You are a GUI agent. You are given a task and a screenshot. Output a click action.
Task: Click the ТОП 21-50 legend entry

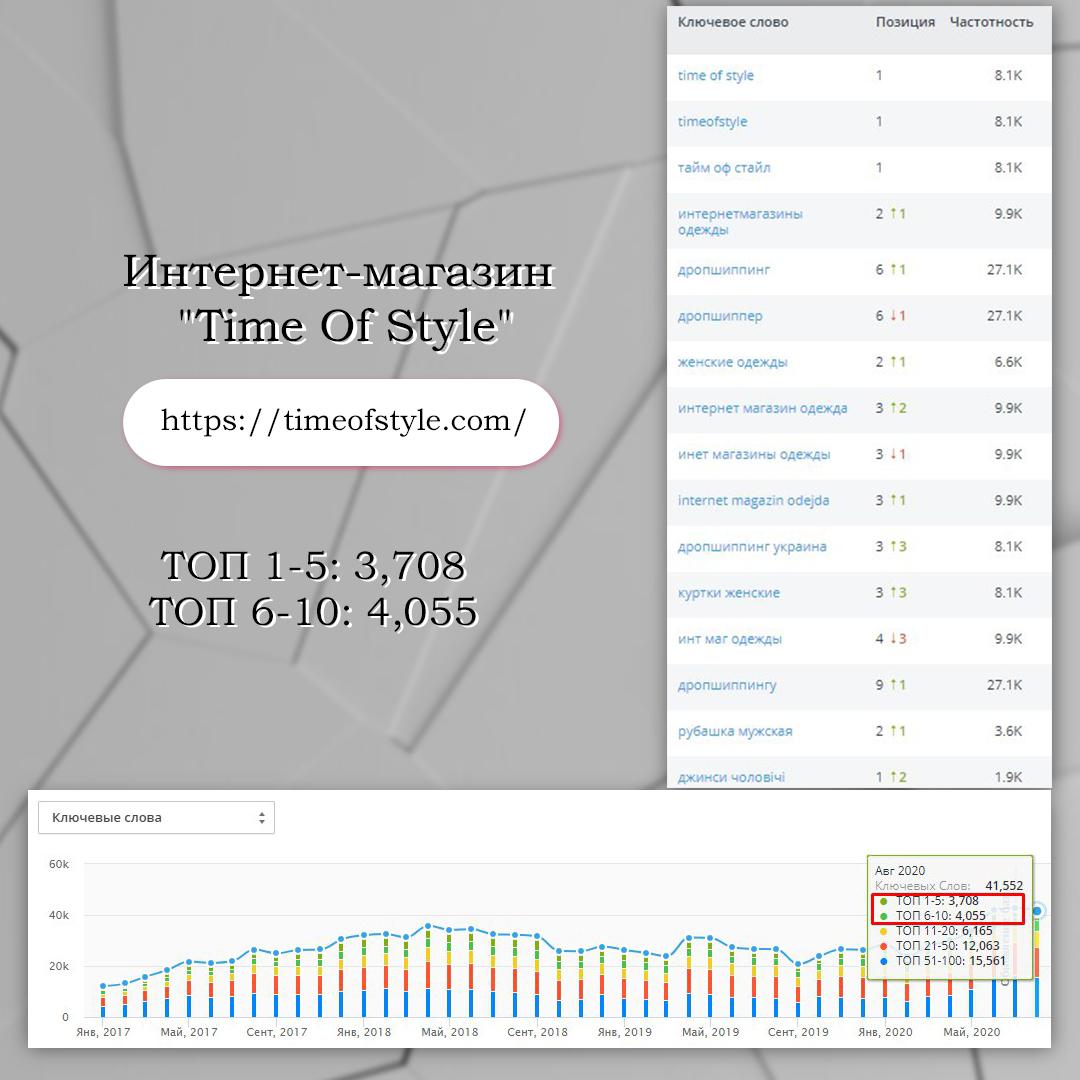pyautogui.click(x=939, y=946)
